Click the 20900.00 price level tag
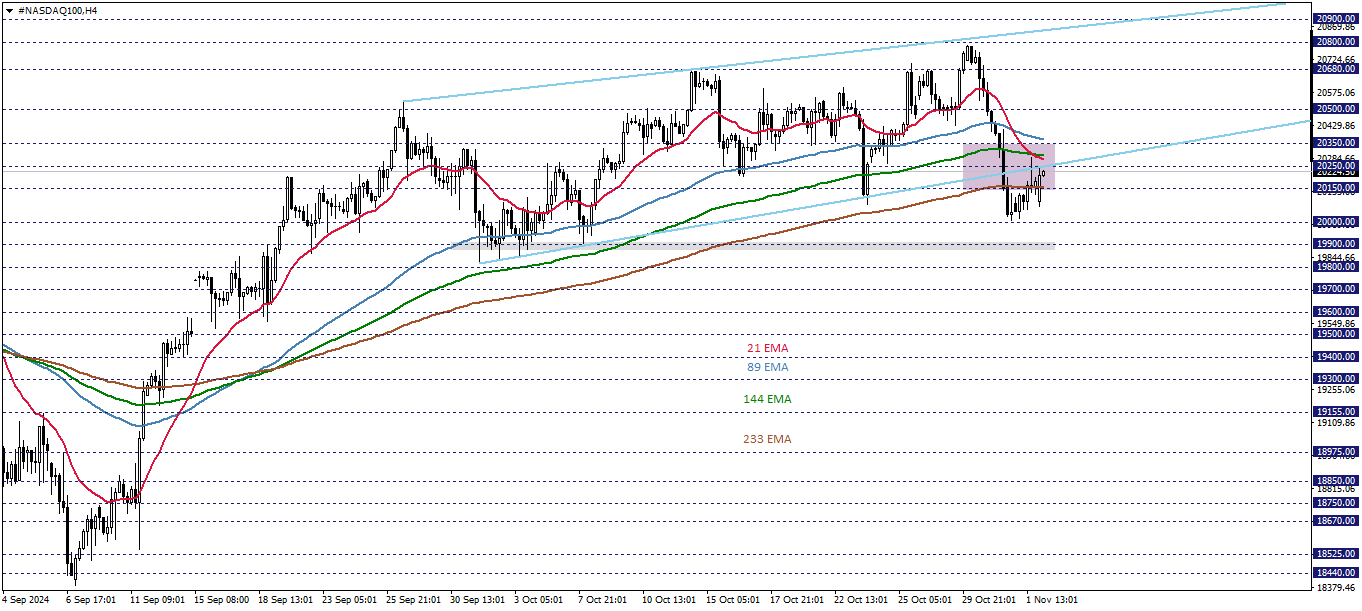 (1336, 19)
